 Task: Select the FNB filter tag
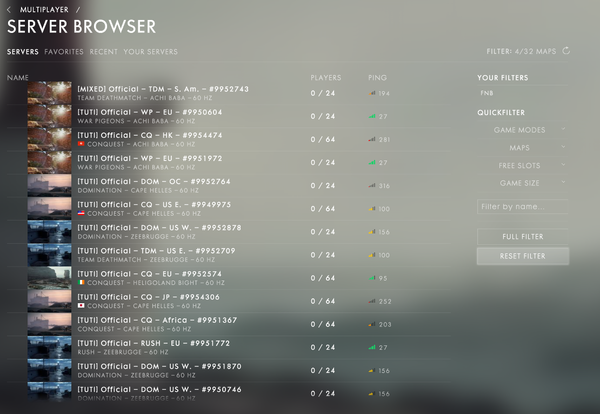[x=487, y=93]
